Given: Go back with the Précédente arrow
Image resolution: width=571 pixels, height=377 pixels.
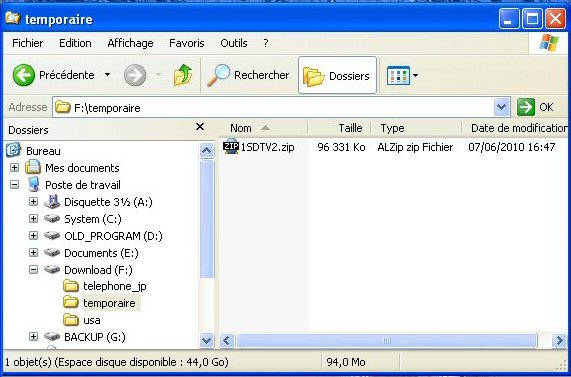Looking at the screenshot, I should [24, 75].
